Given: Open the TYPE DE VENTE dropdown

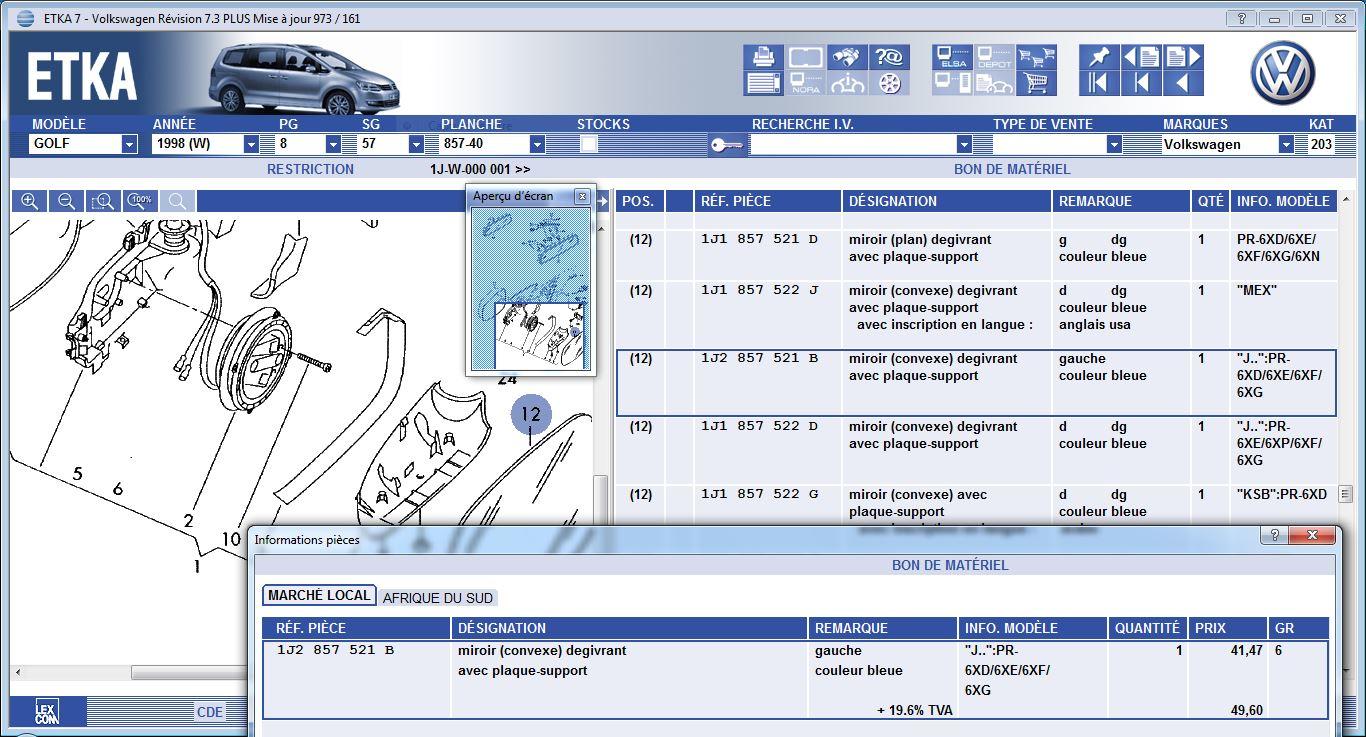Looking at the screenshot, I should 1113,144.
